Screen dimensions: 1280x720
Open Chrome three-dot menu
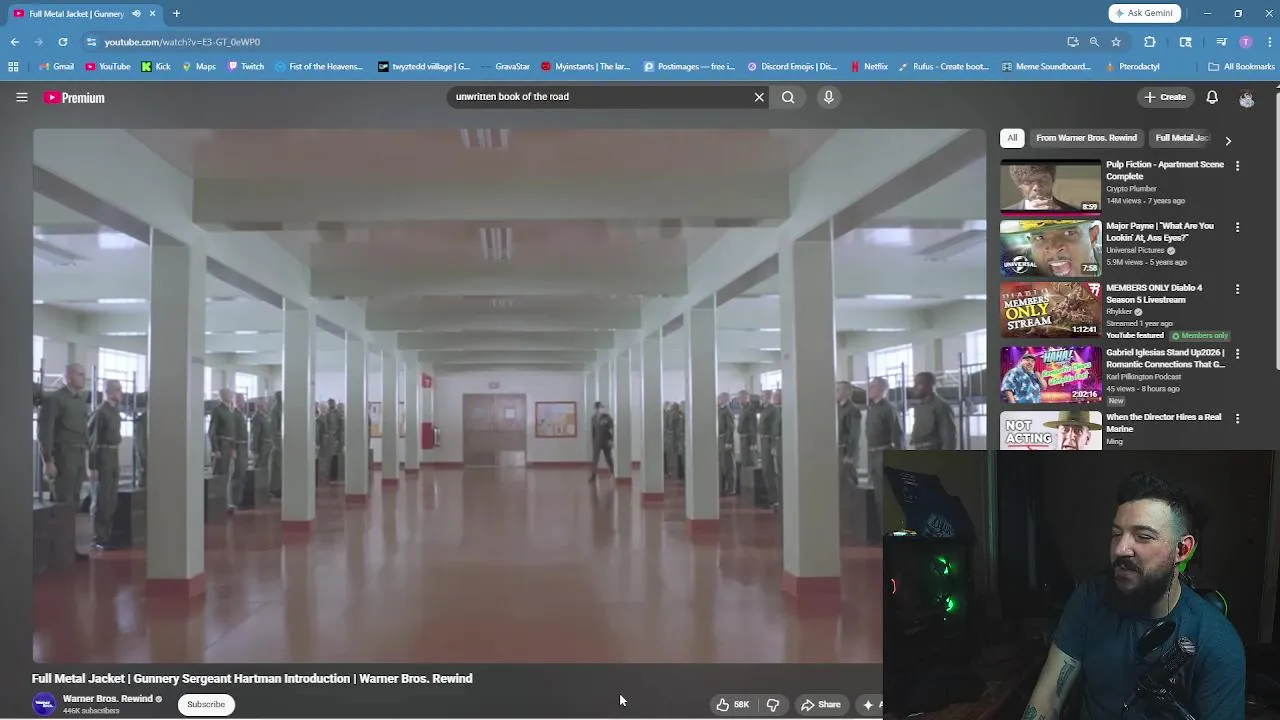[x=1268, y=42]
